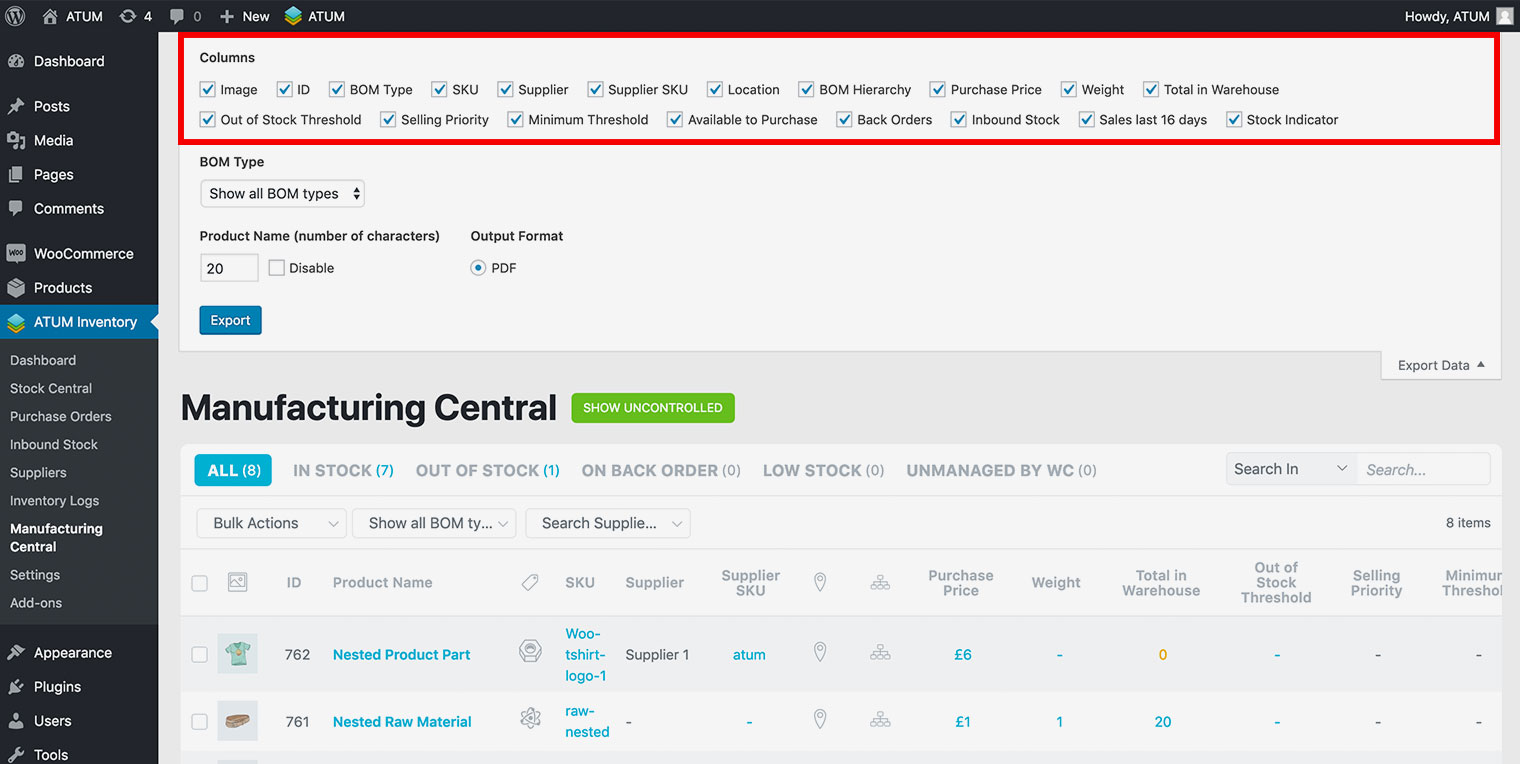
Task: Toggle the Stock Indicator column checkbox
Action: [1234, 119]
